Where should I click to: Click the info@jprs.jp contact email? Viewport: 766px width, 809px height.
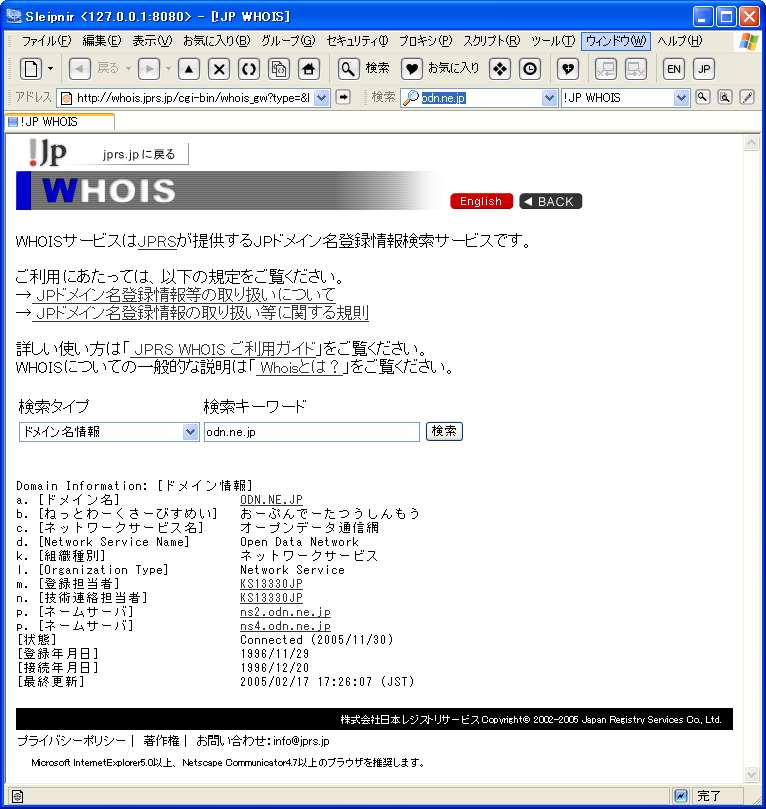[301, 741]
